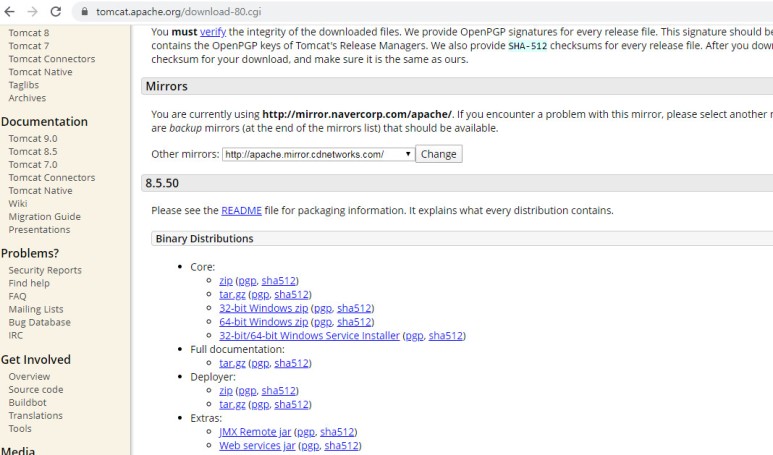Open Security Reports
773x455 pixels.
click(45, 270)
